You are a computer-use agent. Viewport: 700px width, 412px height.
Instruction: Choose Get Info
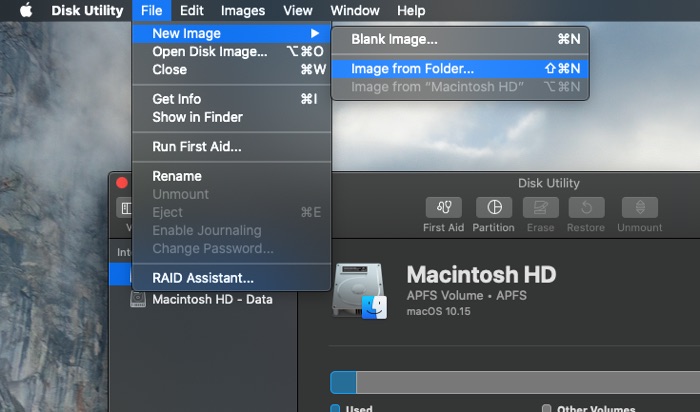pyautogui.click(x=231, y=99)
